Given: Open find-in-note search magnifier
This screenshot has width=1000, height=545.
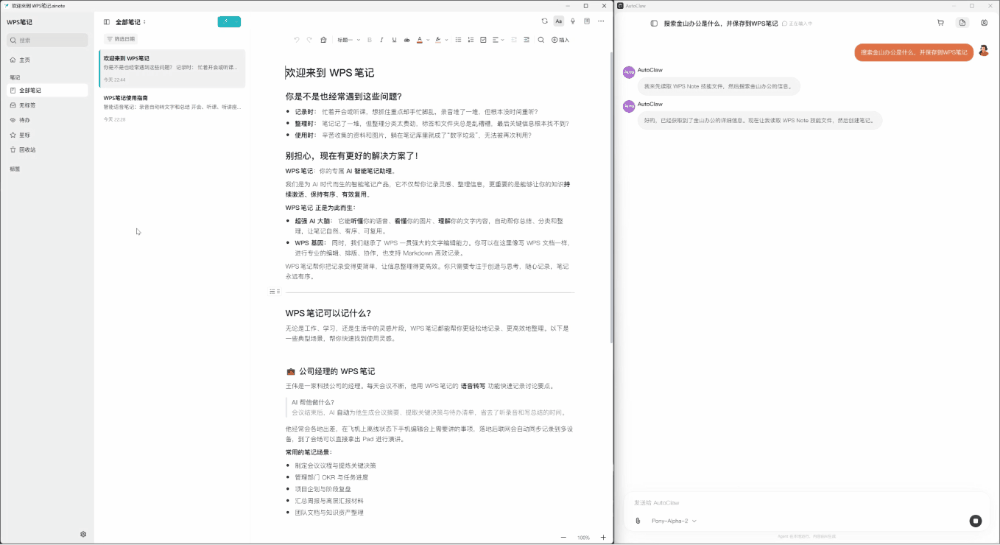Looking at the screenshot, I should [x=541, y=40].
